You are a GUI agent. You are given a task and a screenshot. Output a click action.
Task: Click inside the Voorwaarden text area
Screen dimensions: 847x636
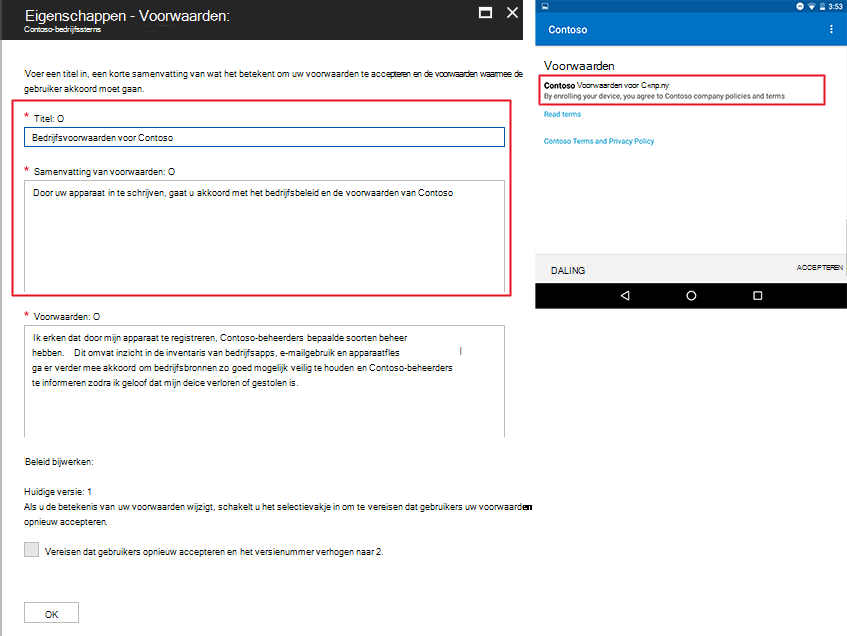click(264, 381)
